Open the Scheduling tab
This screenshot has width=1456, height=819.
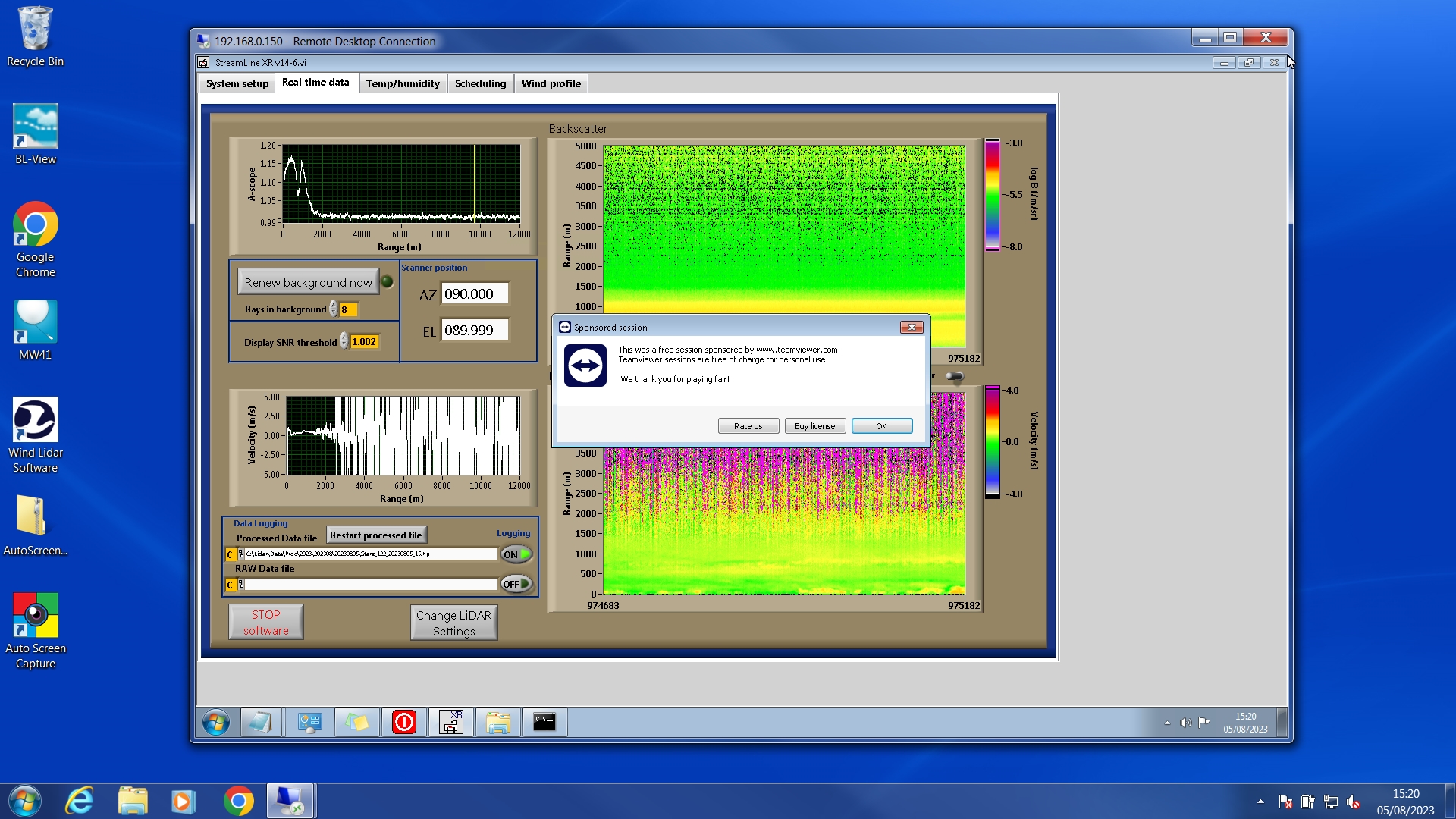pyautogui.click(x=480, y=83)
